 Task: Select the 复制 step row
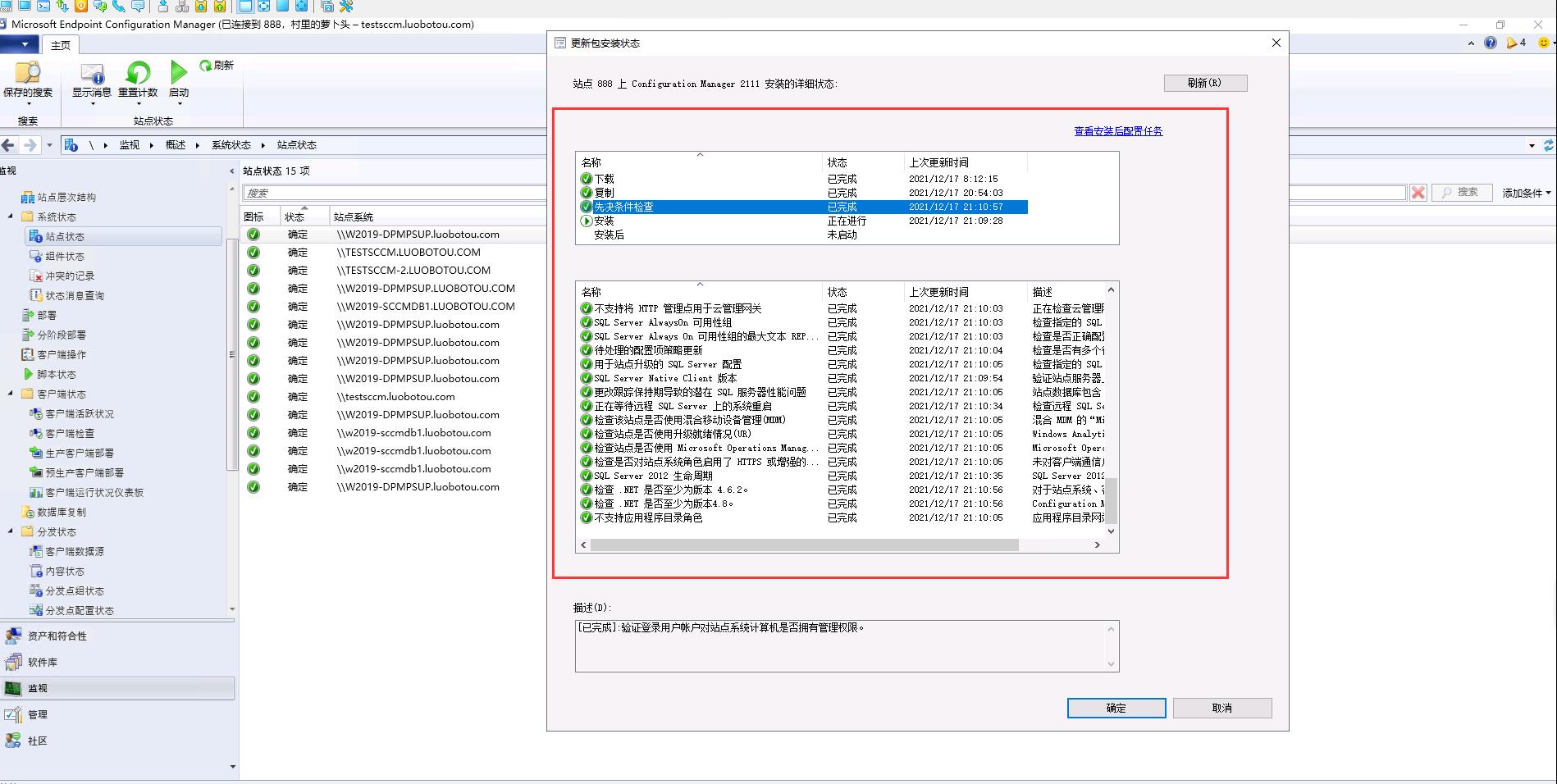point(803,193)
